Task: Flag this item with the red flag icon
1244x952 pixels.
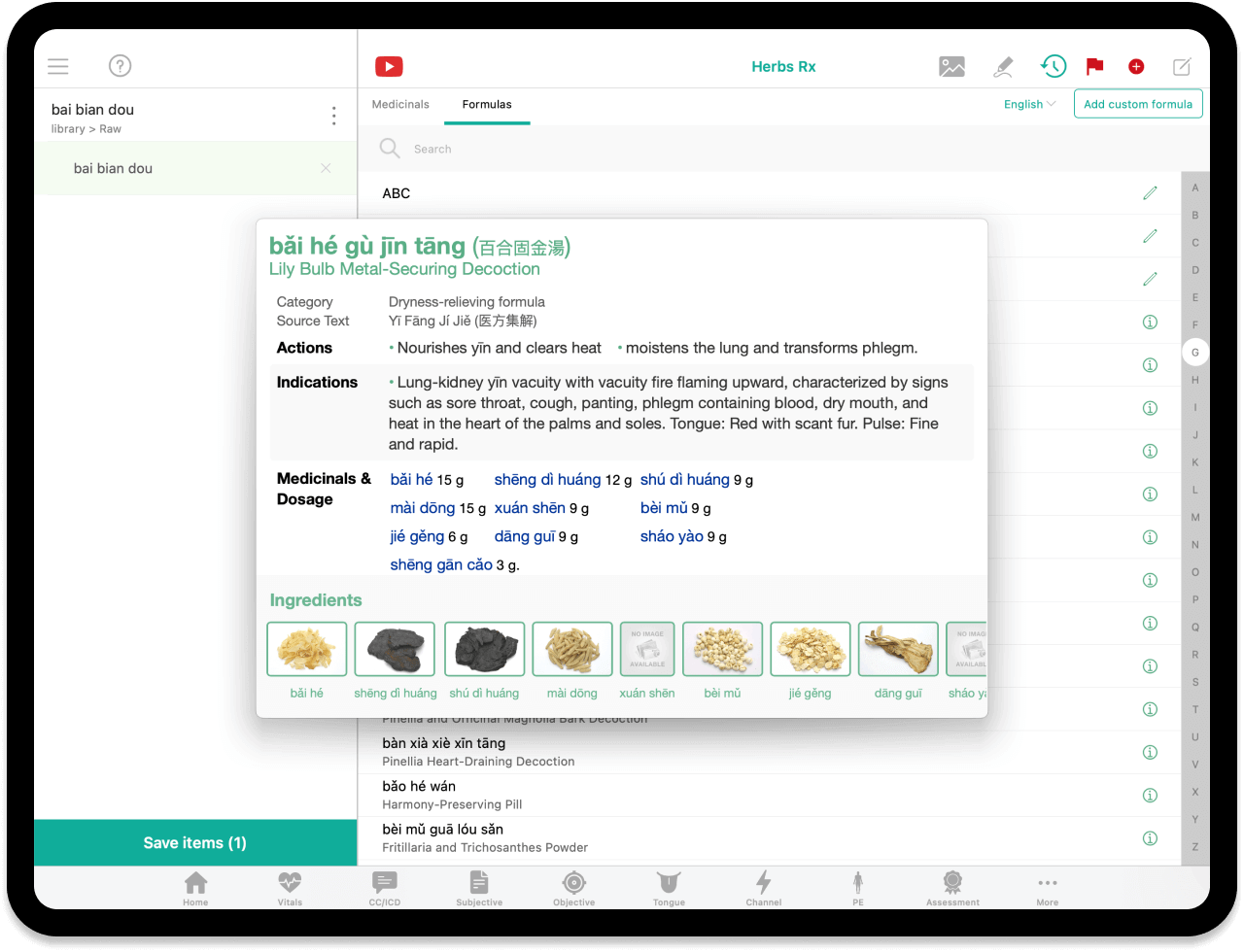Action: tap(1094, 66)
